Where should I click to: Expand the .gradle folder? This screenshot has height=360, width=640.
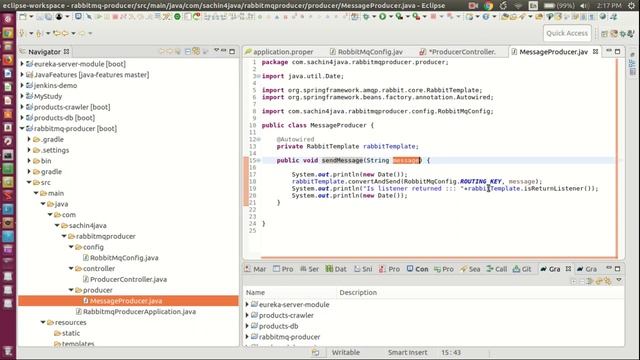[29, 139]
